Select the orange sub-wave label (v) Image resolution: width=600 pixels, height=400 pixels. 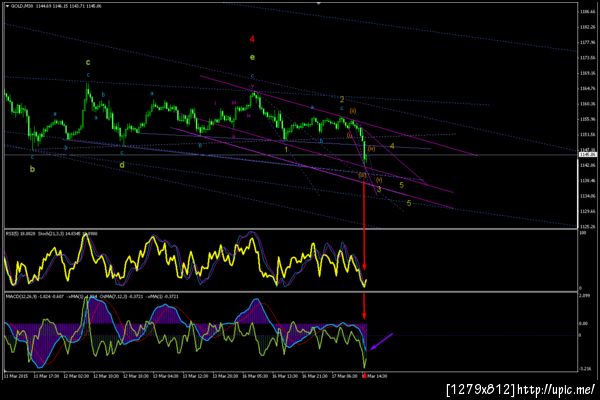(378, 180)
